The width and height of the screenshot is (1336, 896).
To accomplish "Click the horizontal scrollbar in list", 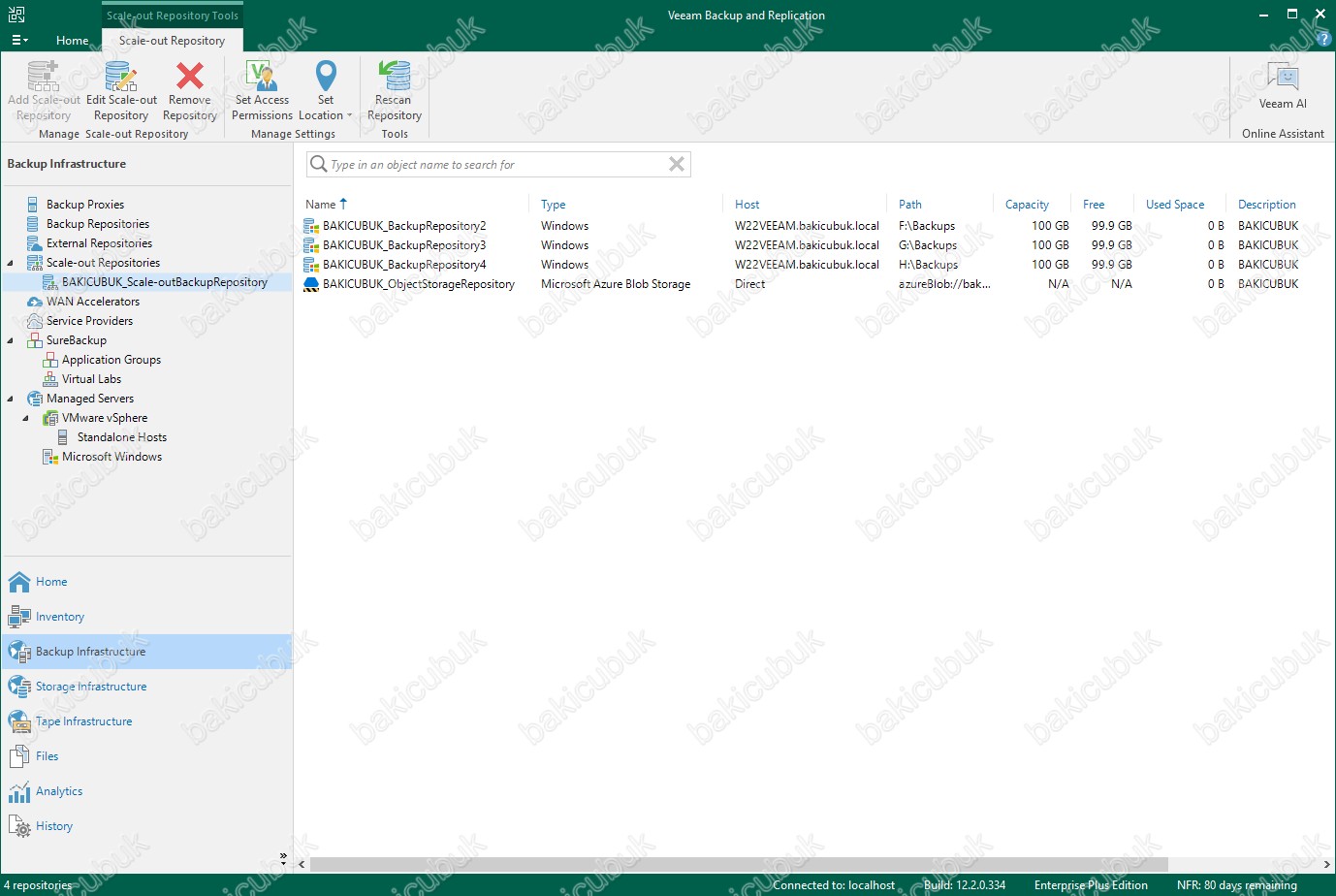I will 737,864.
